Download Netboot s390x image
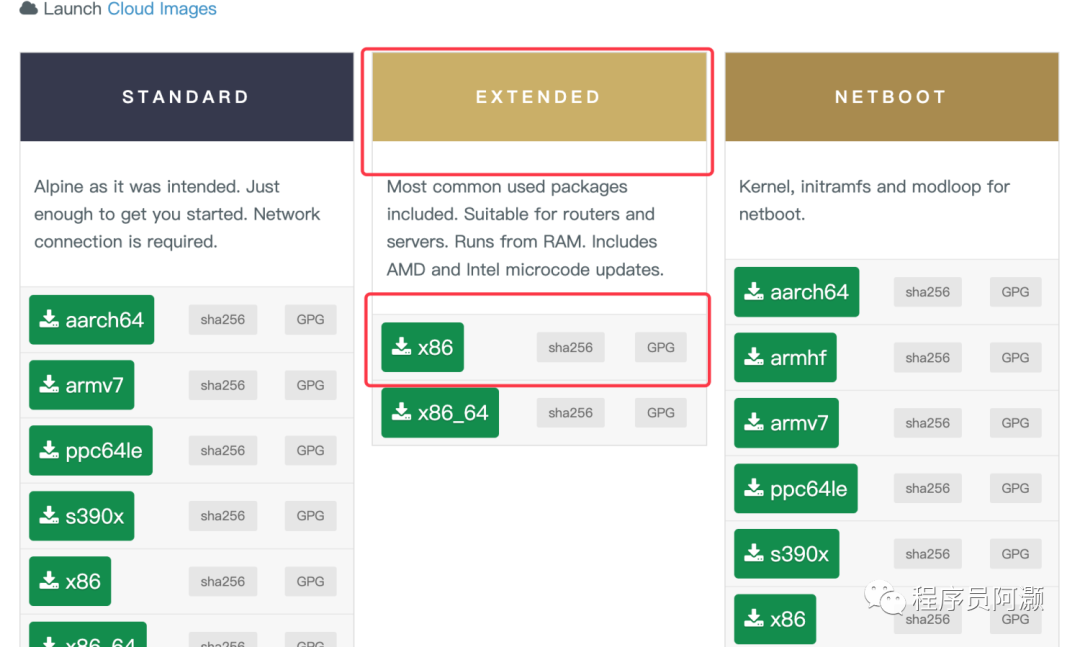 pos(787,554)
